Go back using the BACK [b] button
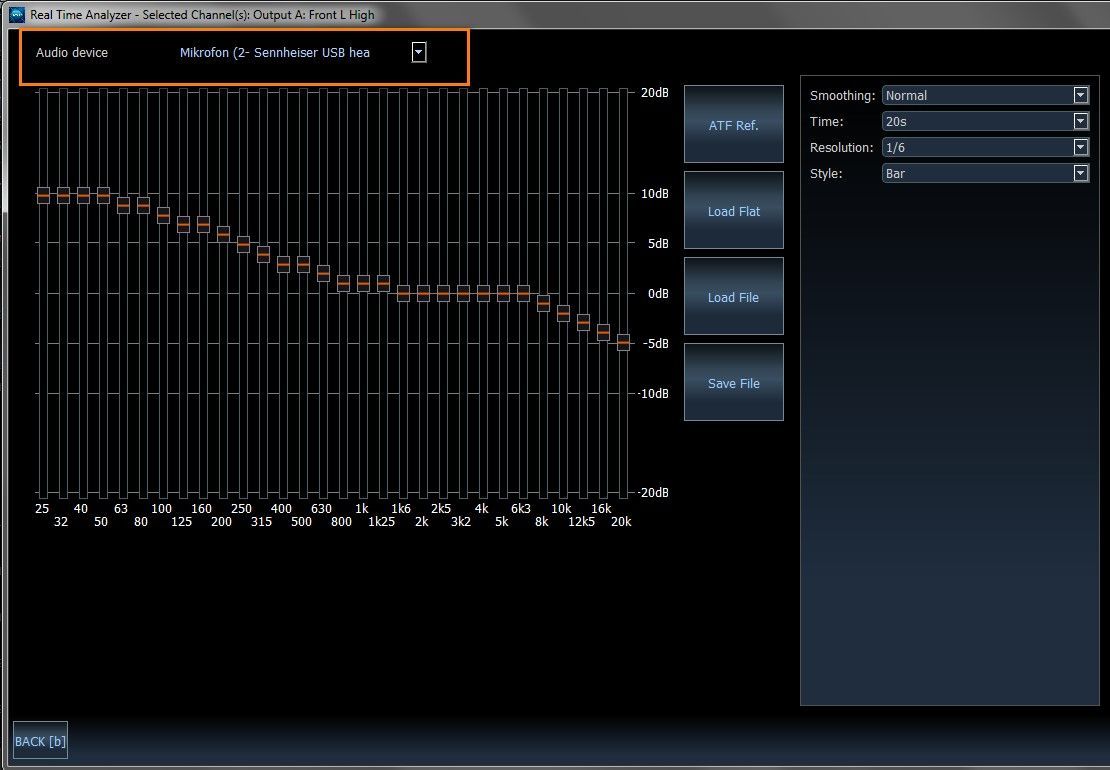This screenshot has height=770, width=1110. pyautogui.click(x=40, y=741)
